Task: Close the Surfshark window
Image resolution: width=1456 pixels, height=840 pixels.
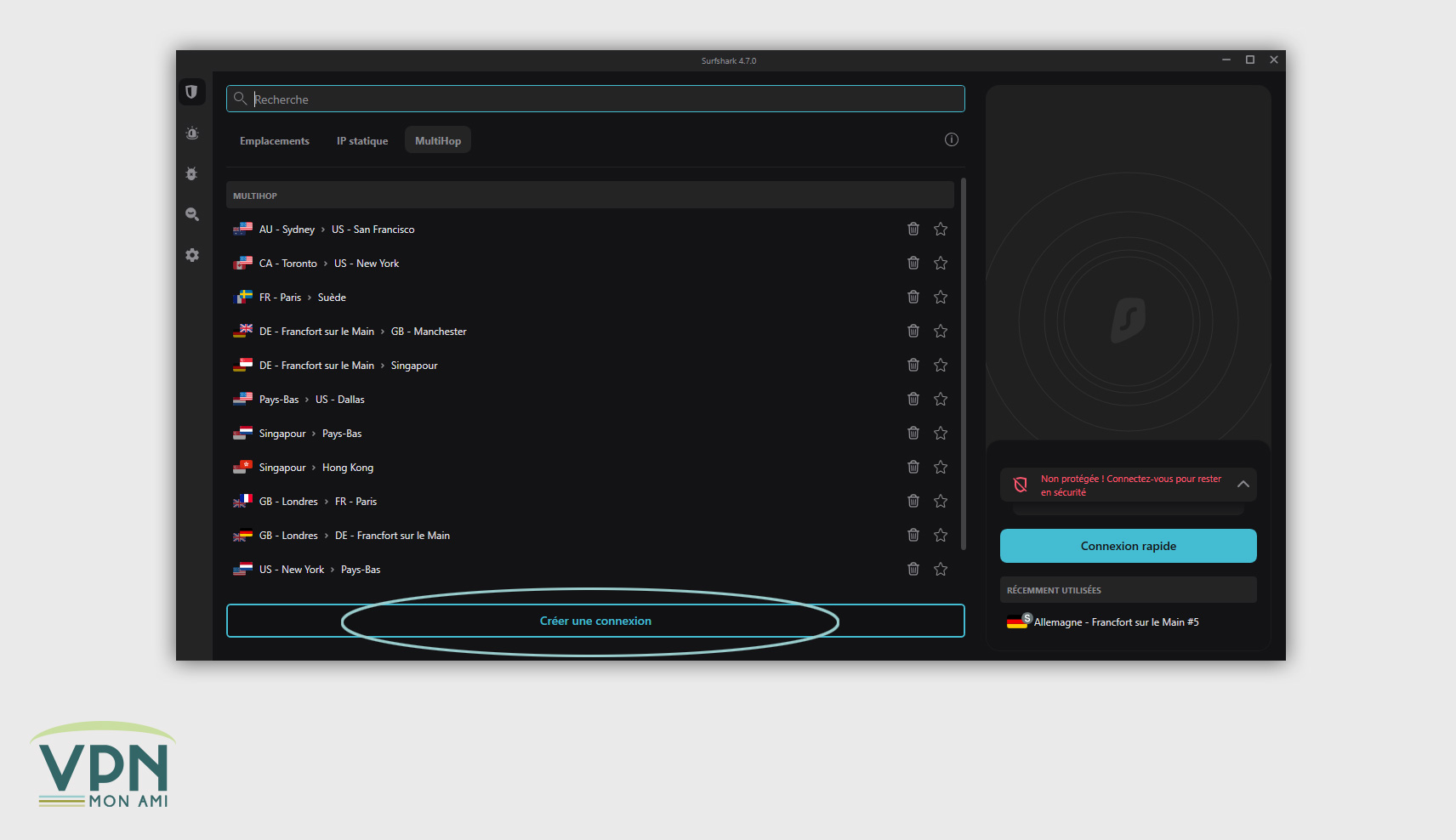Action: pos(1274,60)
